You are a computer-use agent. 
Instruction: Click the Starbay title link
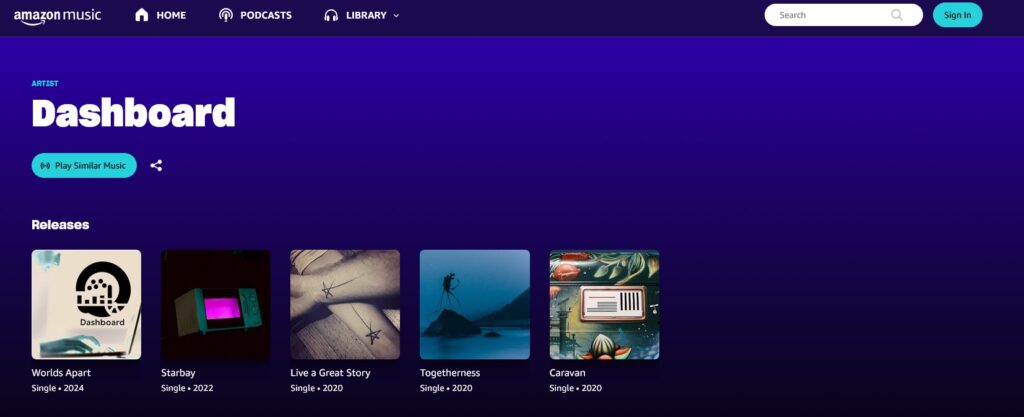coord(178,373)
